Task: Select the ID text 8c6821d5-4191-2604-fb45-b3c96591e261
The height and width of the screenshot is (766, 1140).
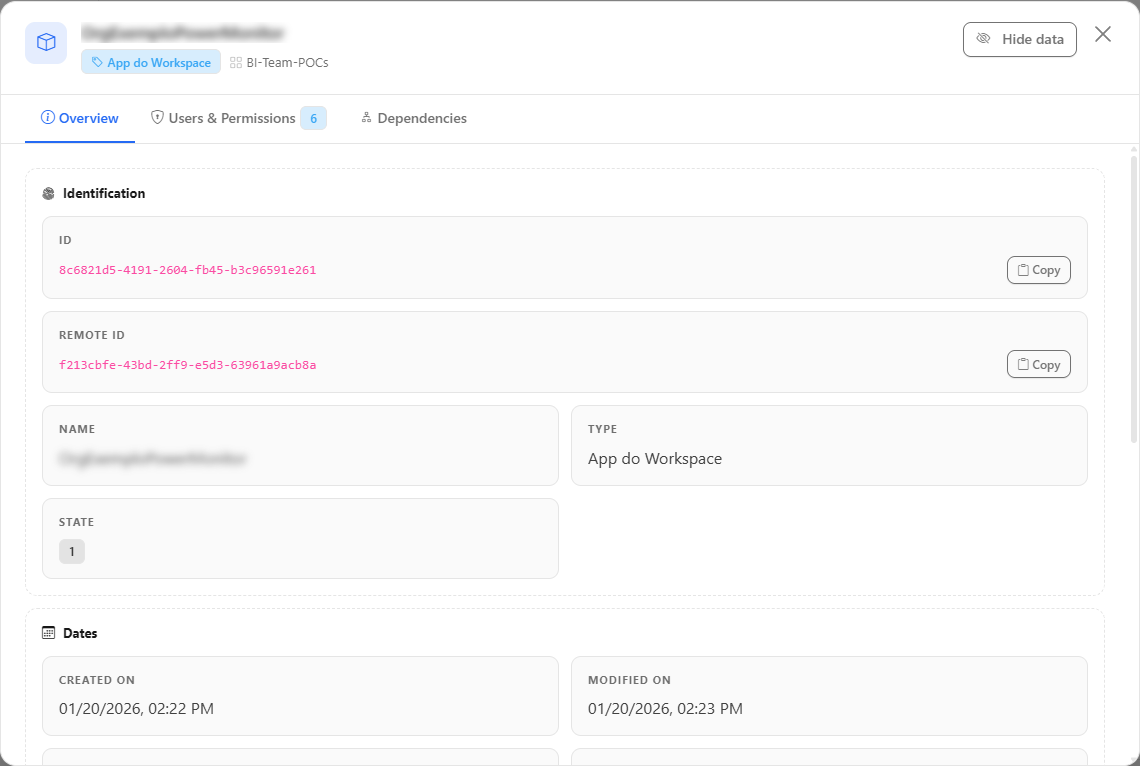Action: [x=188, y=270]
